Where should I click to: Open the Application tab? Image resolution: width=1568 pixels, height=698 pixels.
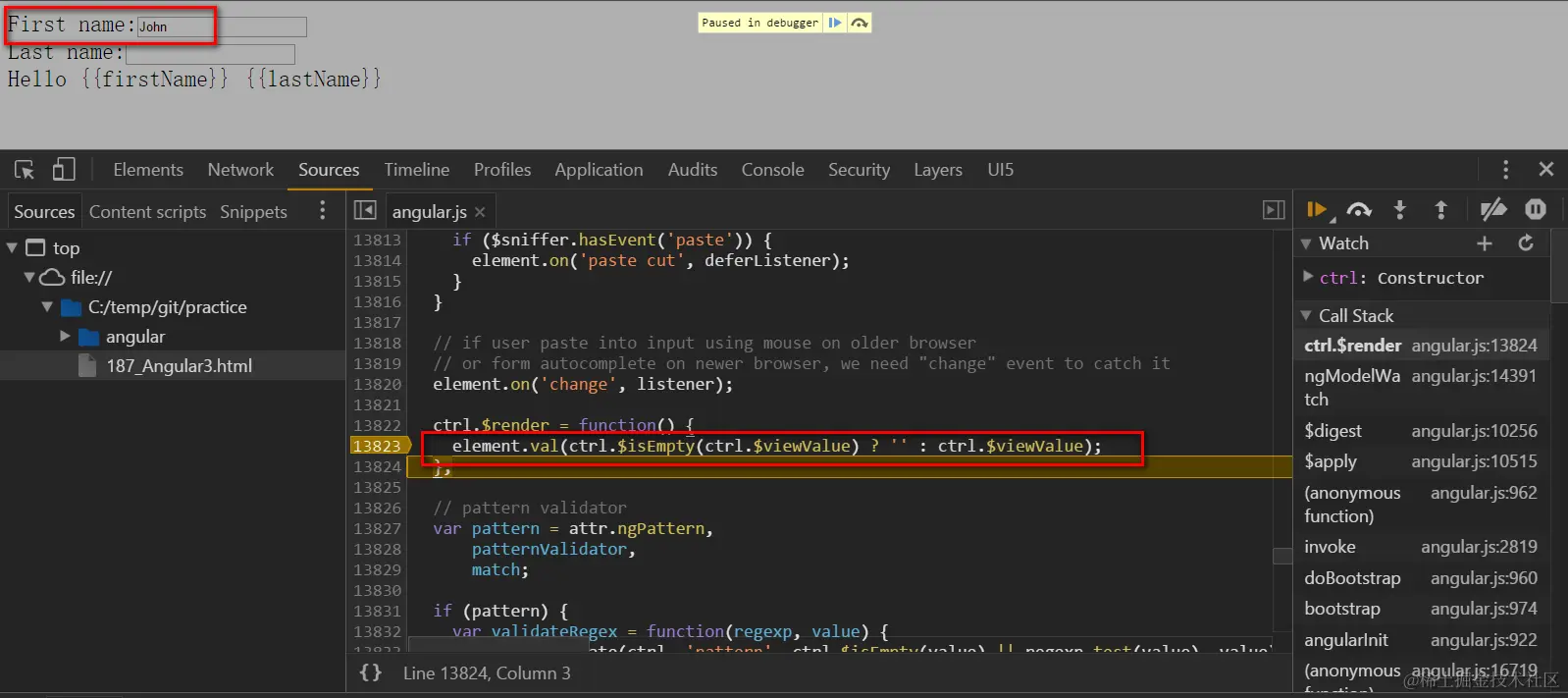point(599,170)
